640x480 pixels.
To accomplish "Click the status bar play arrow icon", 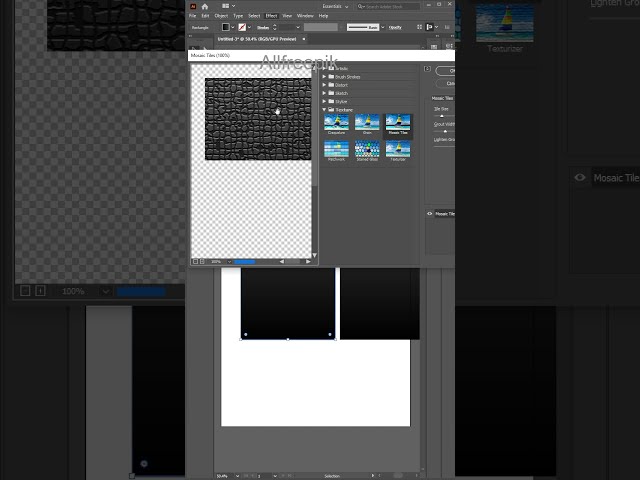I will point(372,476).
